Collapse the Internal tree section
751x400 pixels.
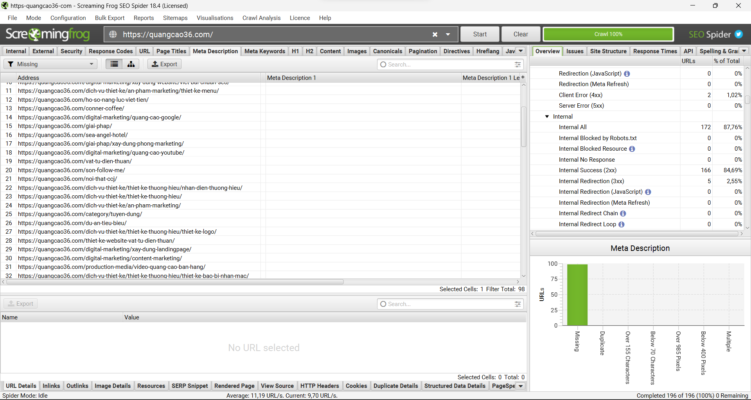point(544,116)
